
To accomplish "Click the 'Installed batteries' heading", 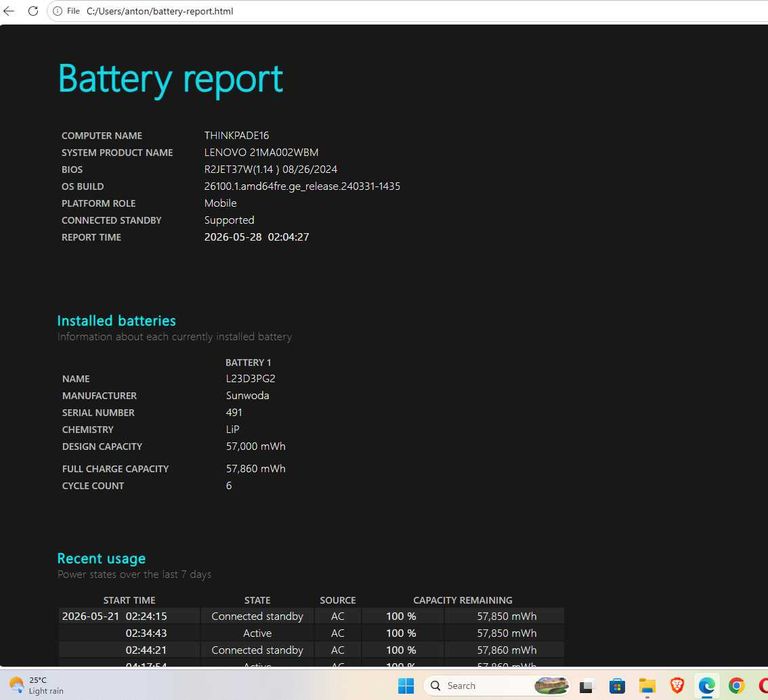I will tap(117, 321).
